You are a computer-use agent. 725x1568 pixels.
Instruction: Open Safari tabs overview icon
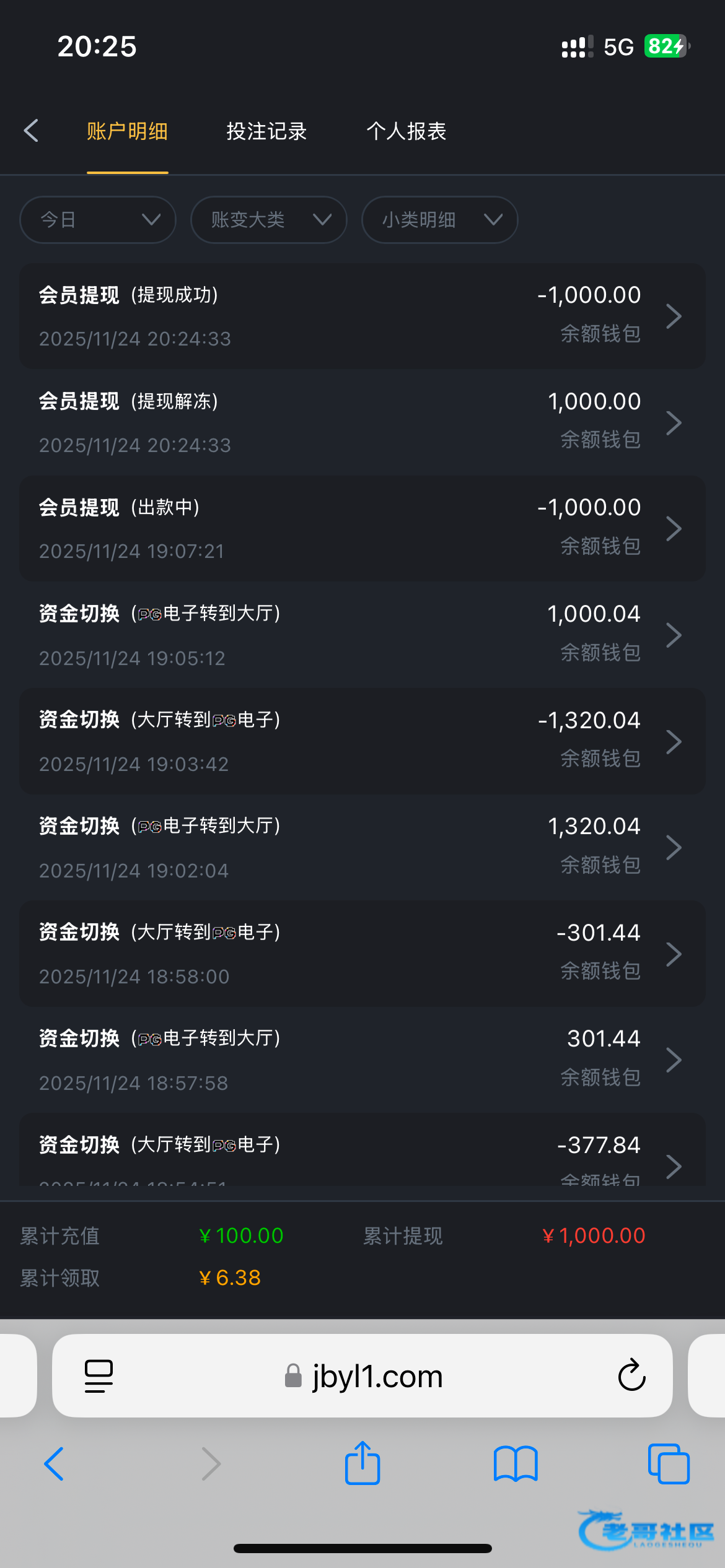[669, 1464]
